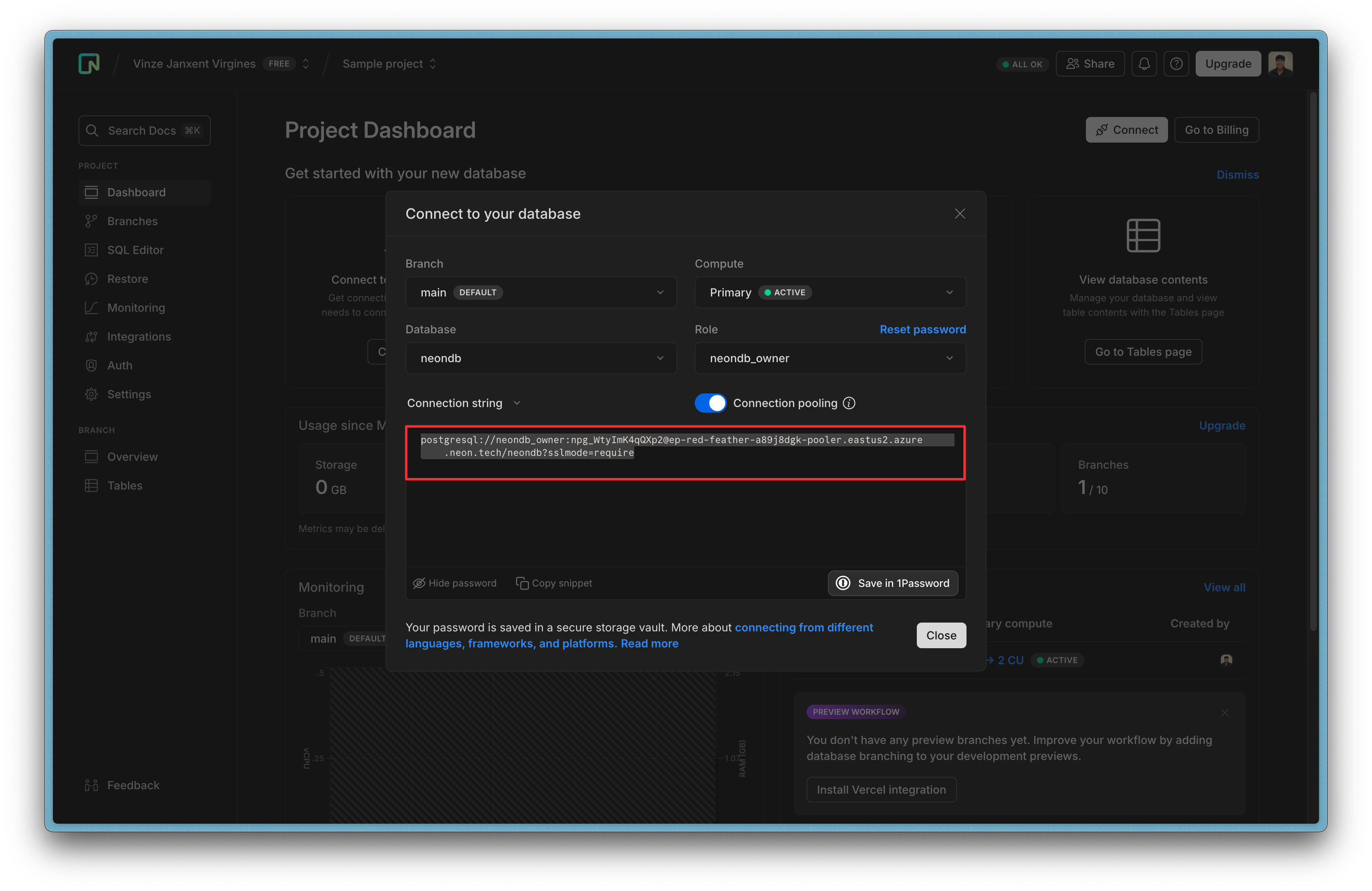1372x891 pixels.
Task: Click the Search Docs field
Action: point(144,130)
